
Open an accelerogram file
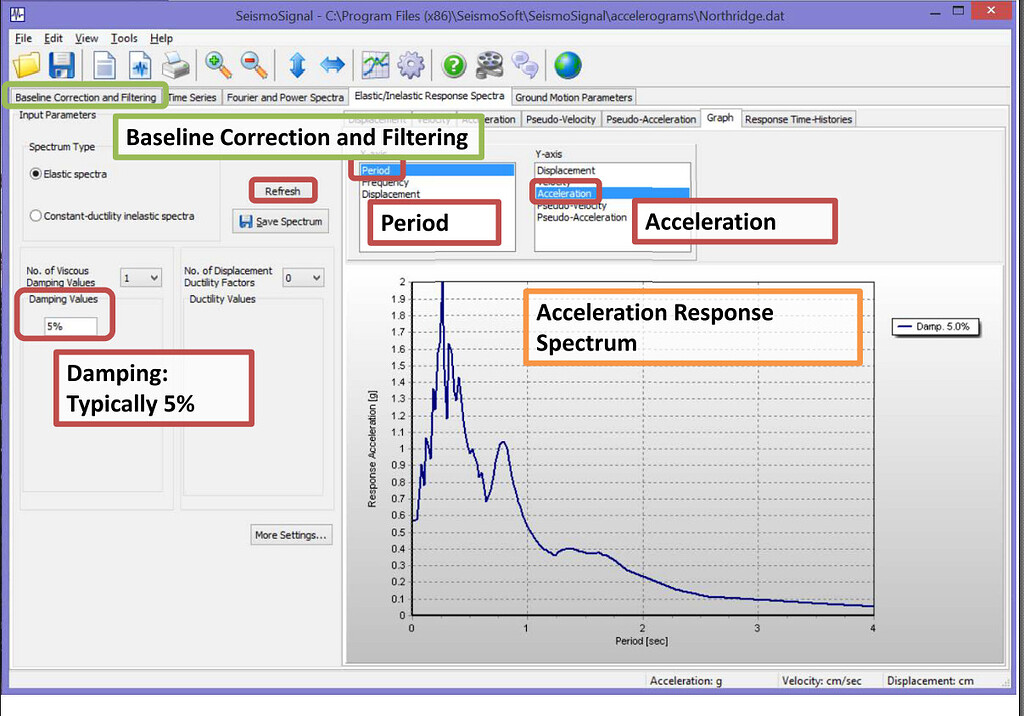pyautogui.click(x=26, y=64)
